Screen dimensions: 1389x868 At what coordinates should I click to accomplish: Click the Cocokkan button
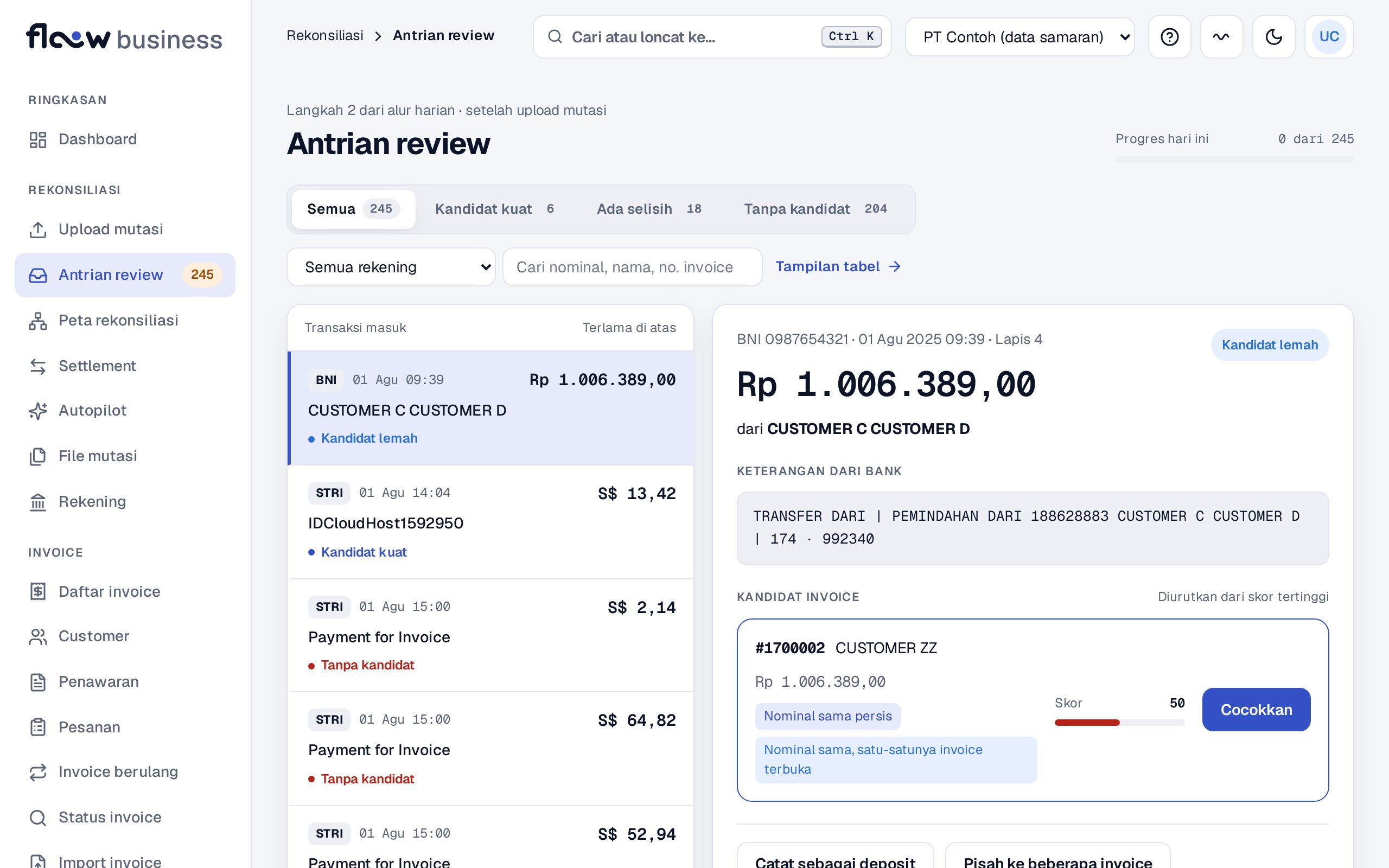click(x=1256, y=710)
